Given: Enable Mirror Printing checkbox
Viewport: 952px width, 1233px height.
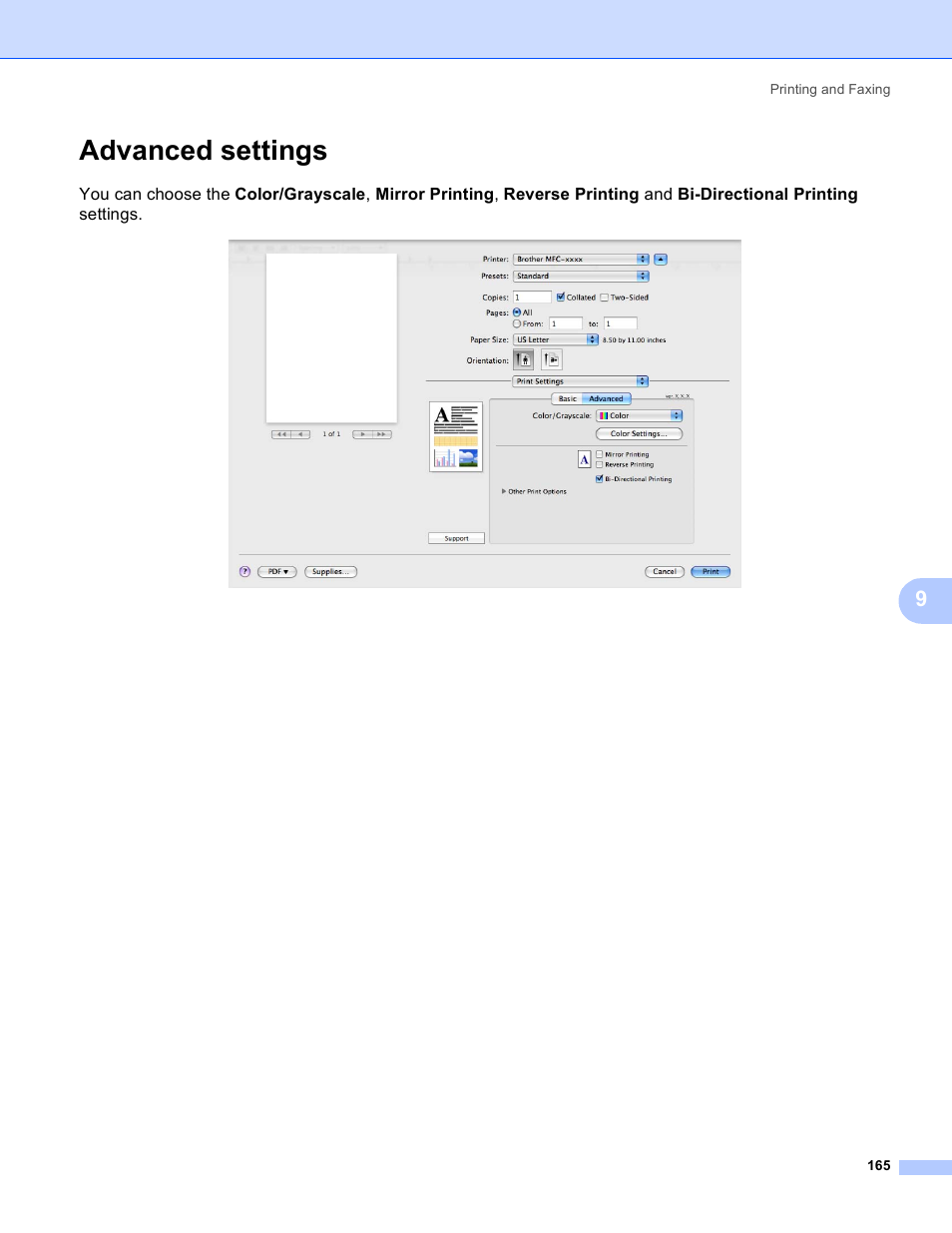Looking at the screenshot, I should point(599,454).
